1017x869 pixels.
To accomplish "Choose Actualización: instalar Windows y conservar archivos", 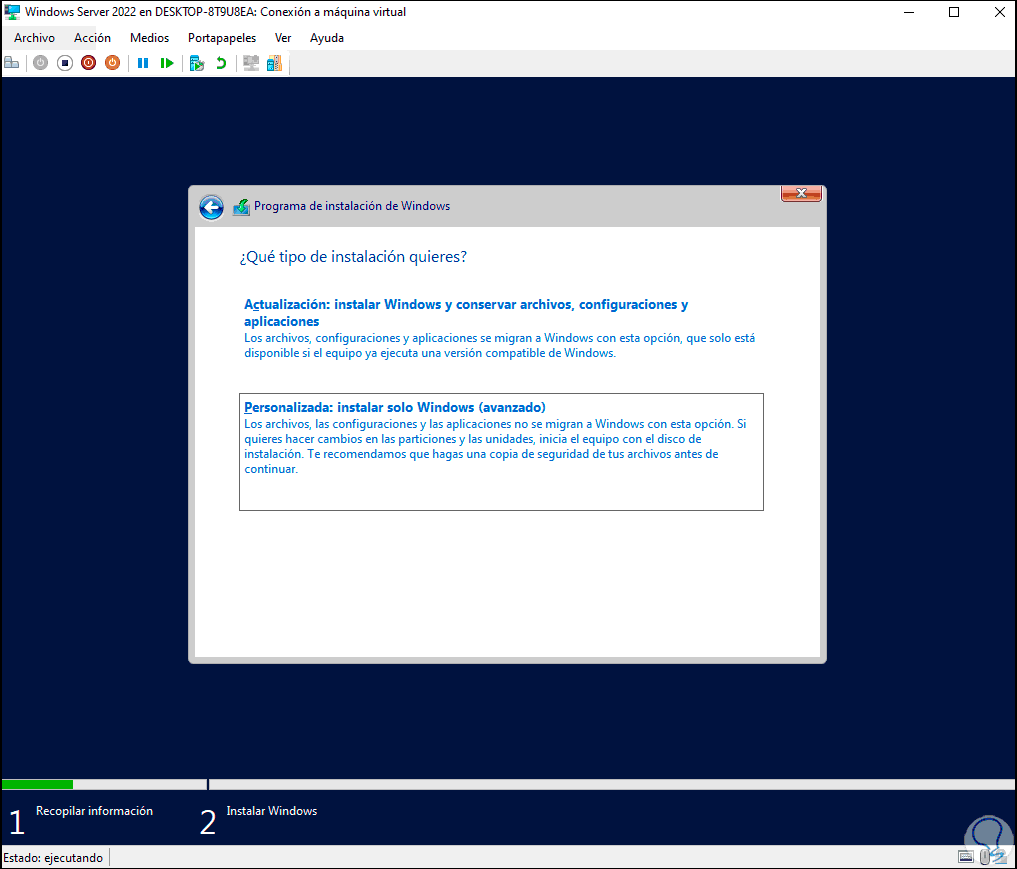I will tap(501, 328).
